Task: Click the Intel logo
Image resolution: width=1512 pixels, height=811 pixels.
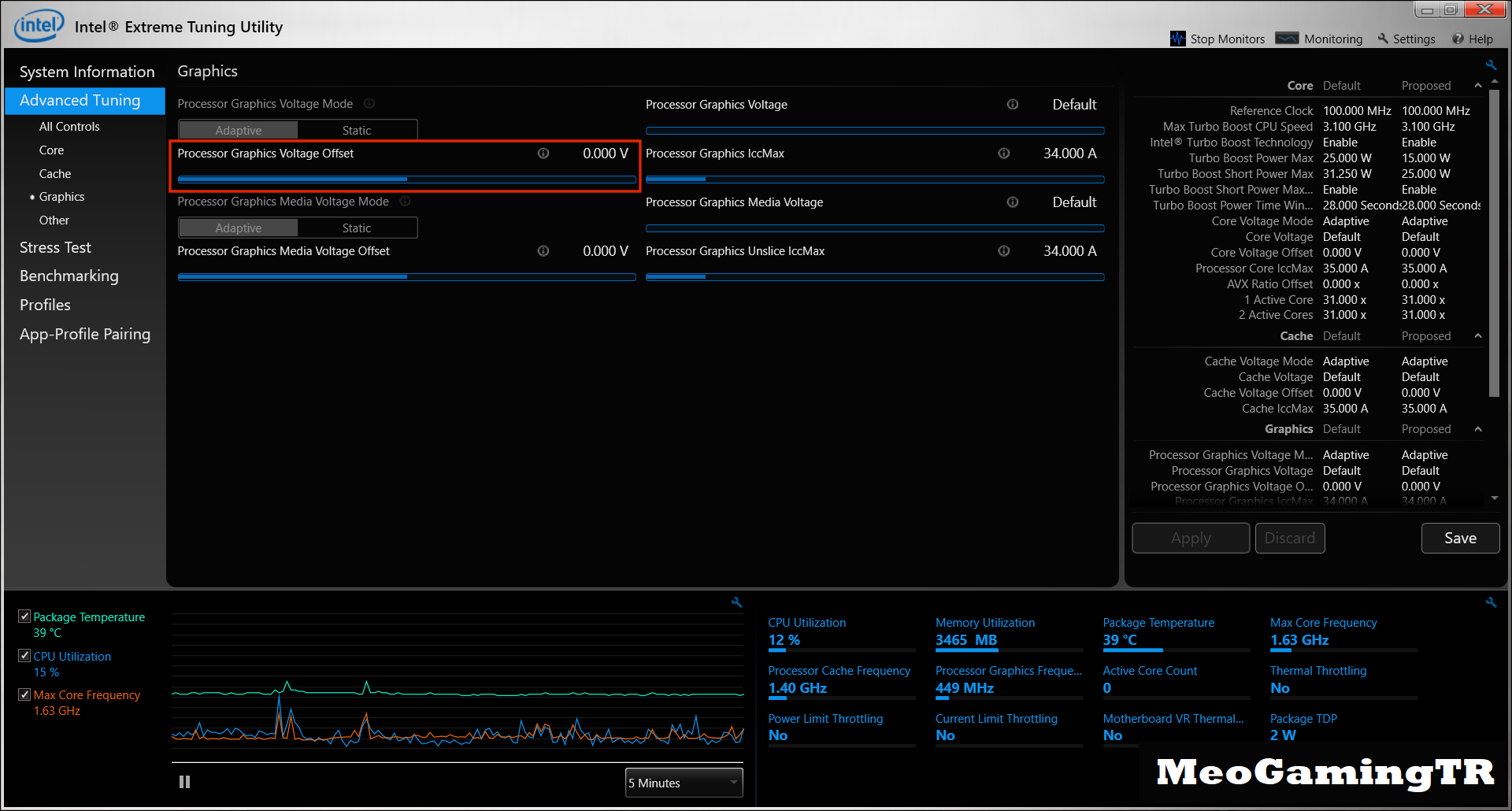Action: (x=39, y=25)
